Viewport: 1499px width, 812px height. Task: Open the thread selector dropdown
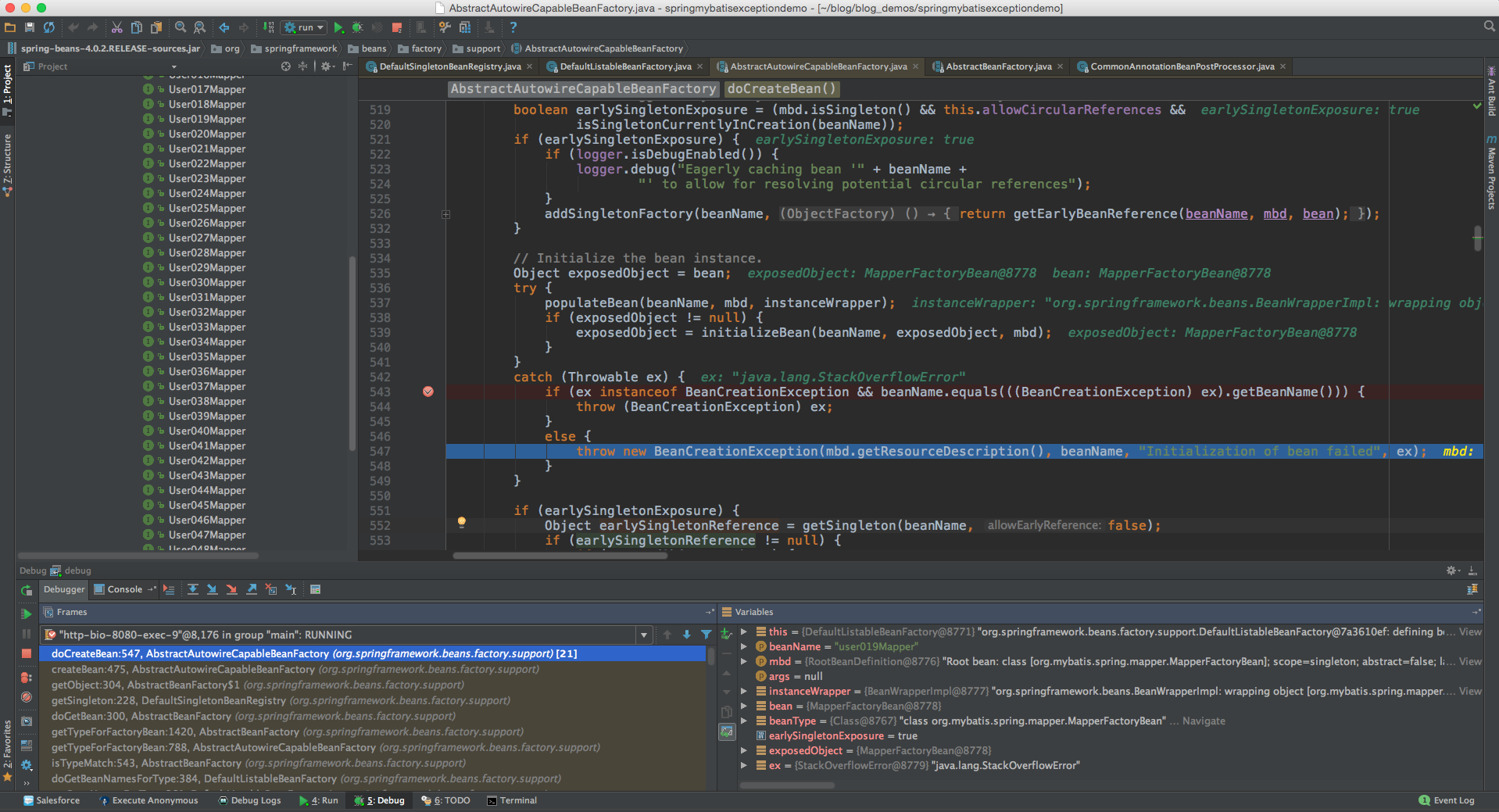click(643, 635)
